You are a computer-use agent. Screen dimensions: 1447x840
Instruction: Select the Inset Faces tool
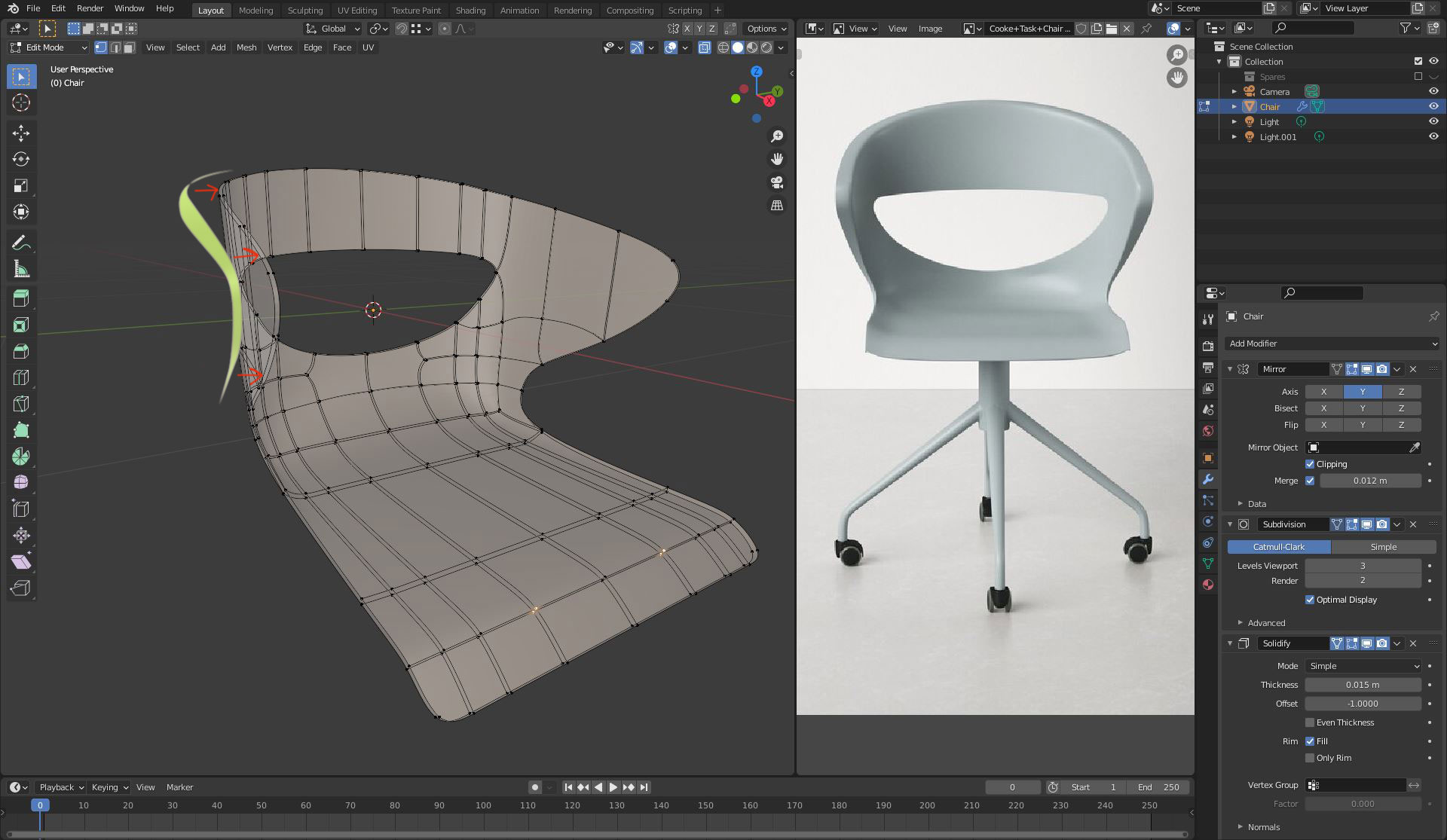click(x=21, y=325)
